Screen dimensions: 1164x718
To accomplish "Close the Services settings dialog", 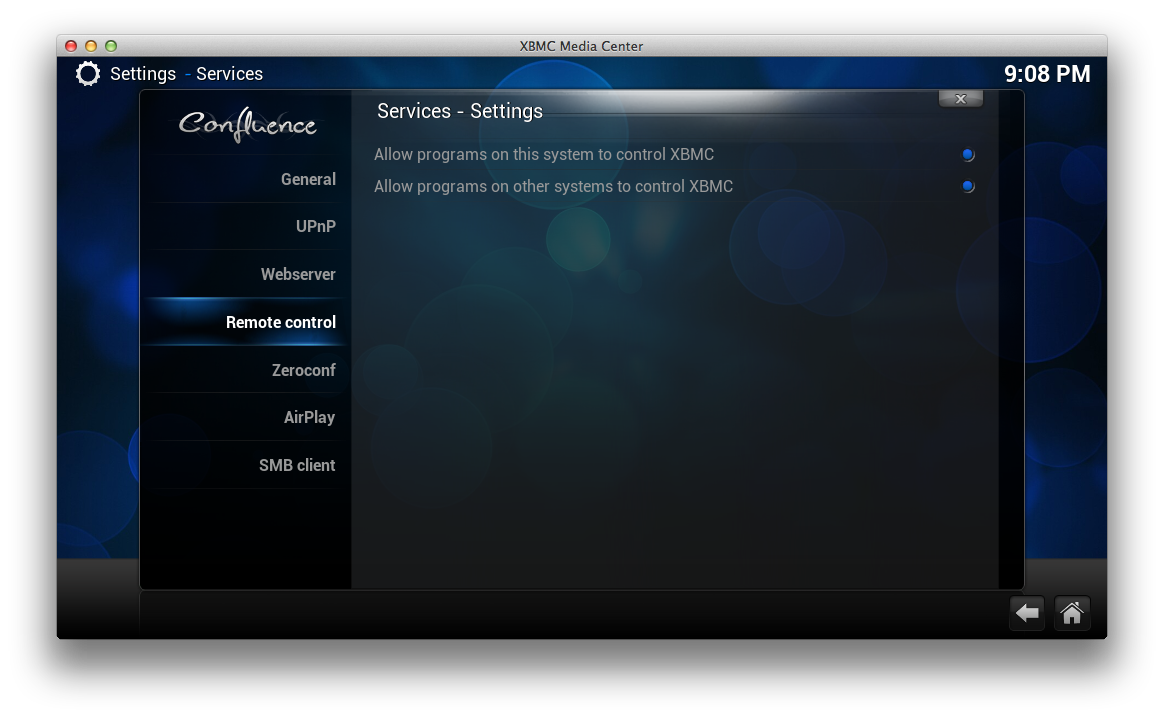I will [961, 99].
